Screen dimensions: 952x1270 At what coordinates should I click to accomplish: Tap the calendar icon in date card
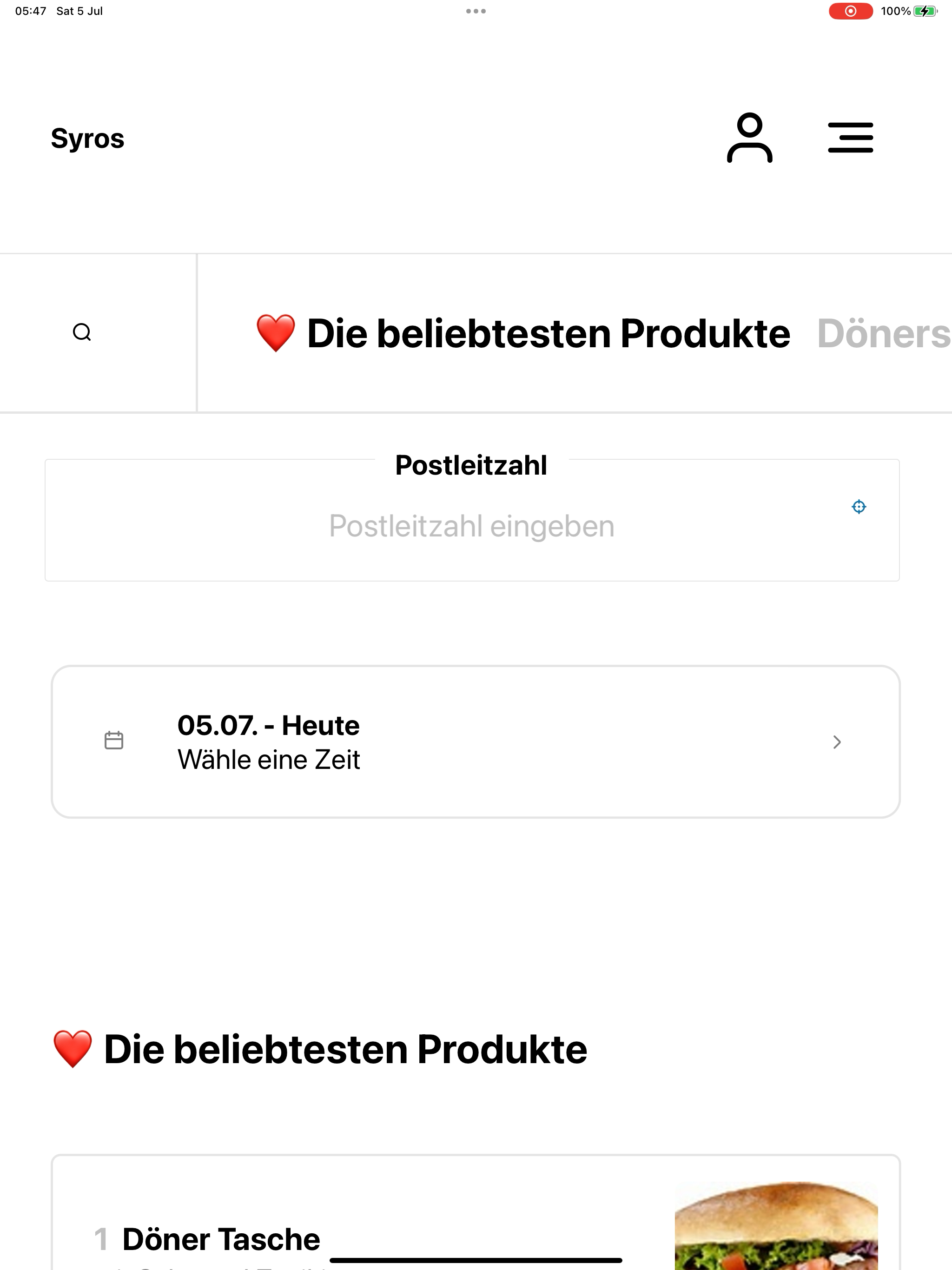[114, 741]
